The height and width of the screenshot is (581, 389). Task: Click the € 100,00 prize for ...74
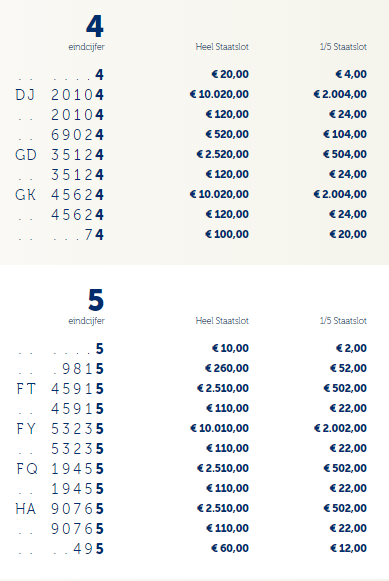click(x=227, y=235)
